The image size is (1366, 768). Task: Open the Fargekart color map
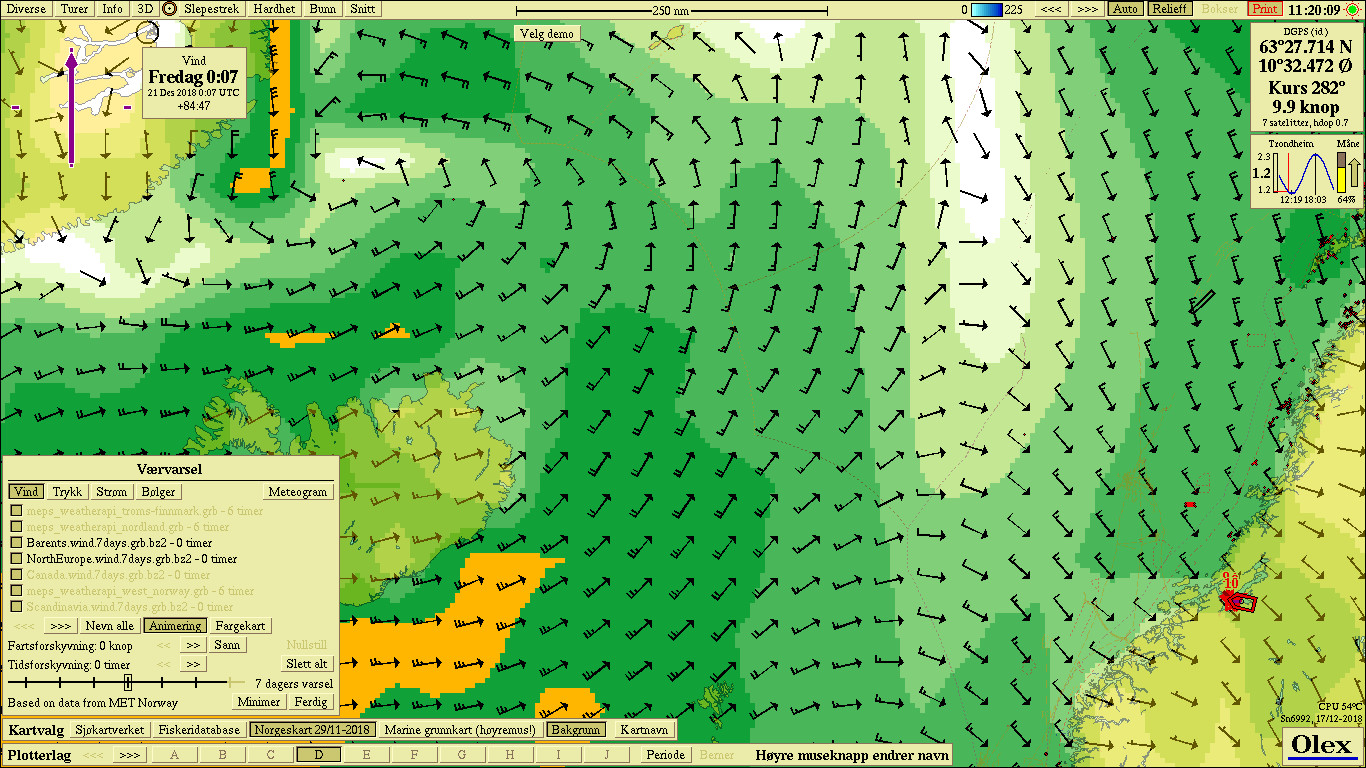[x=241, y=626]
